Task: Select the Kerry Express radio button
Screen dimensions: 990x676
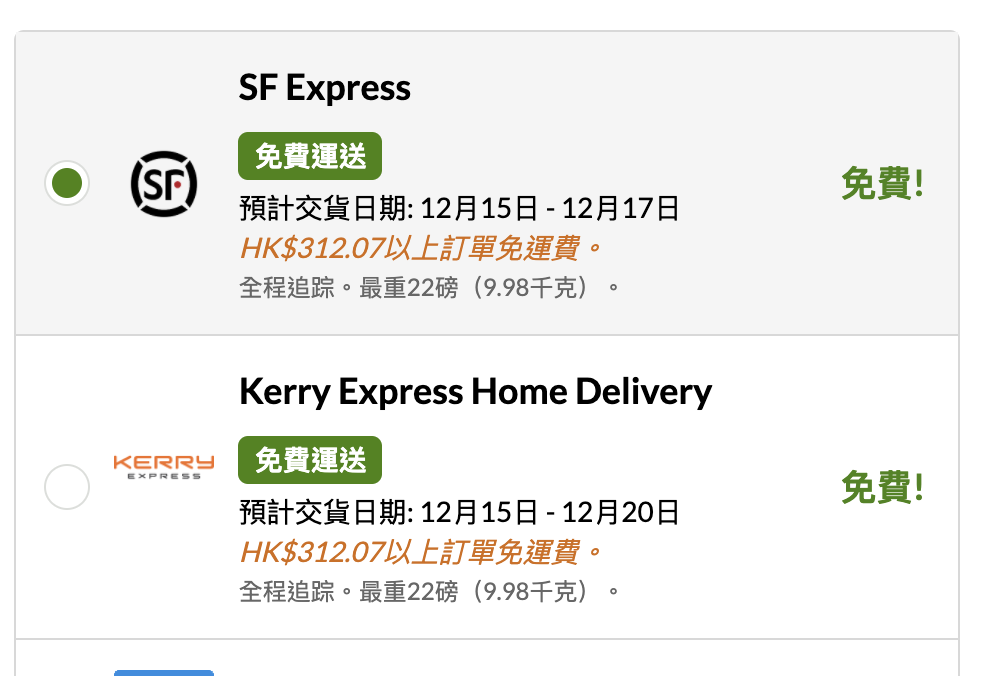Action: point(67,487)
